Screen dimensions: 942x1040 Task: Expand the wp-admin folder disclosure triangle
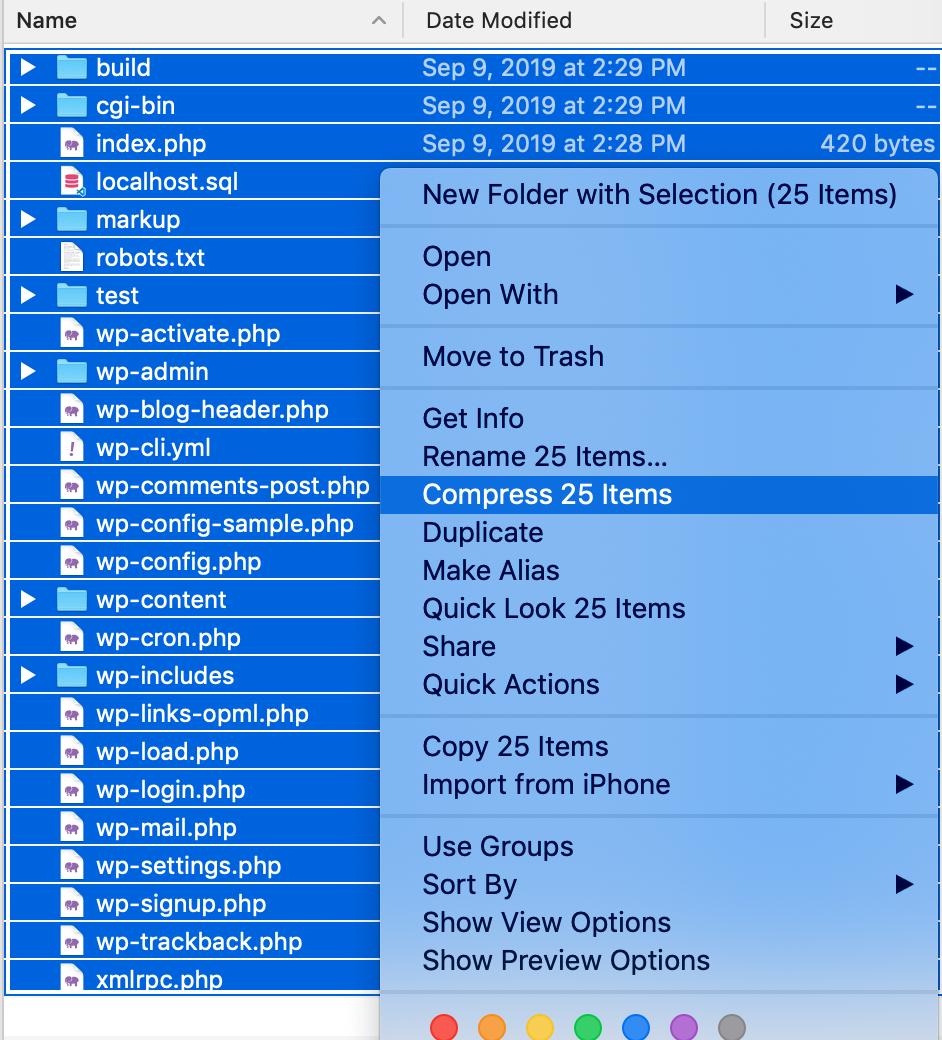pyautogui.click(x=28, y=371)
